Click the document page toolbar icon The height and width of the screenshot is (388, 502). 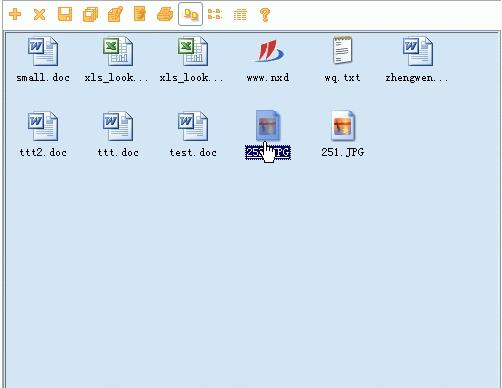(140, 14)
